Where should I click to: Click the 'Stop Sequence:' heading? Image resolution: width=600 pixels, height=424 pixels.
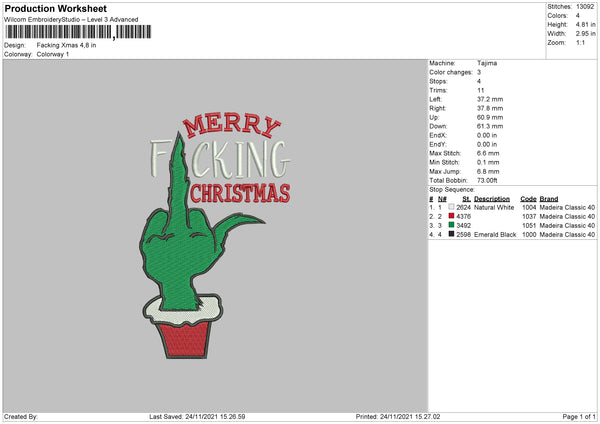coord(452,190)
